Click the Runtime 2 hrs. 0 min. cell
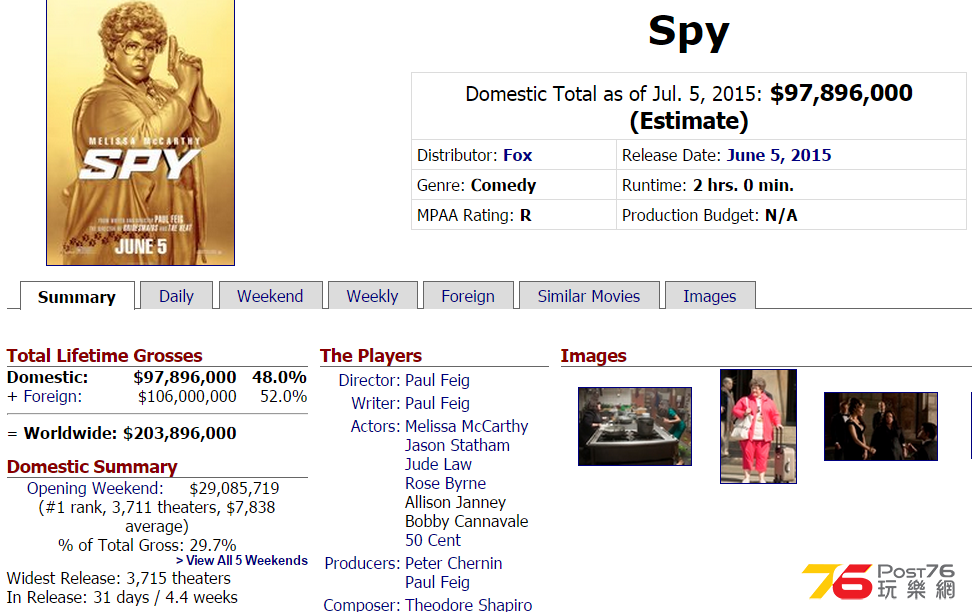Screen dimensions: 972x612 tap(791, 185)
